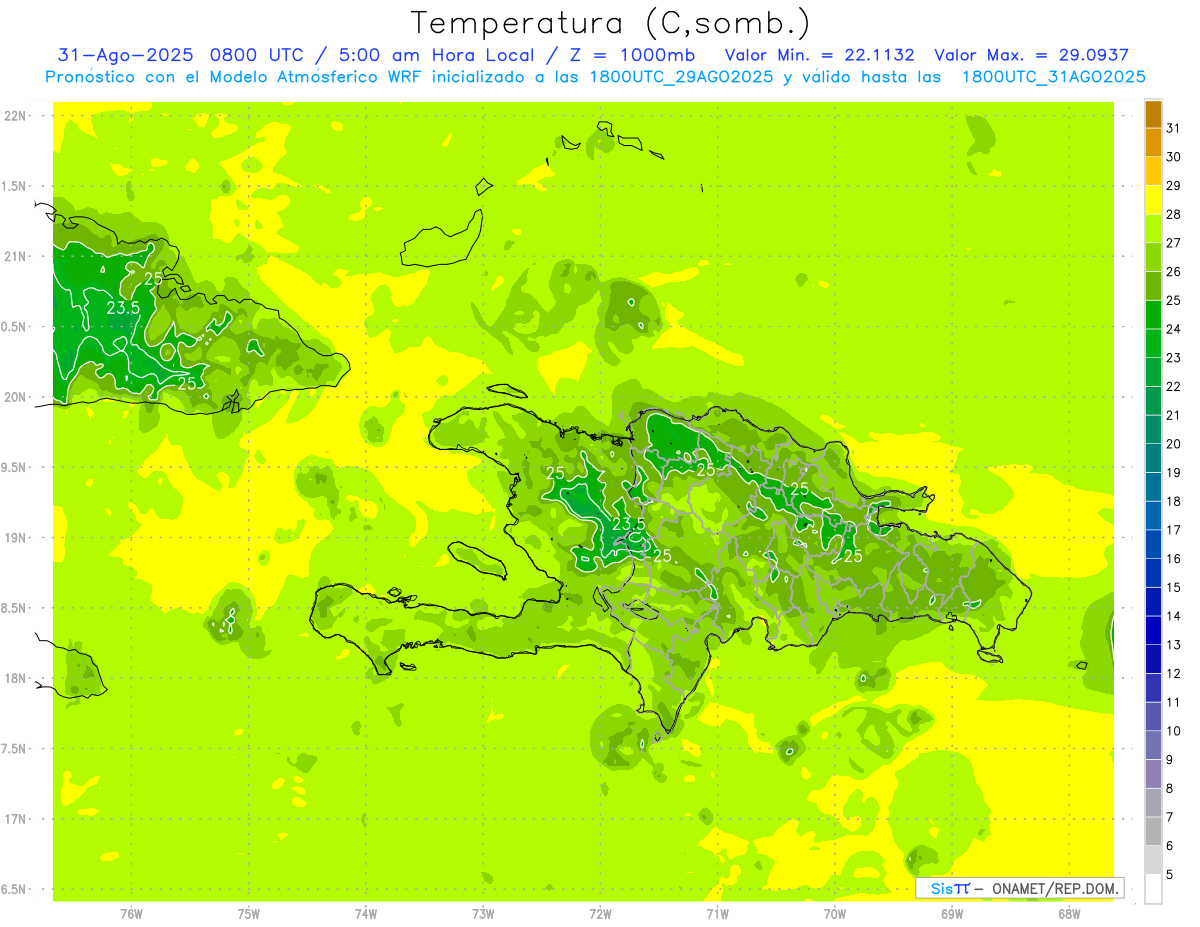Click the '19N' latitude axis label
1200x927 pixels.
[17, 538]
